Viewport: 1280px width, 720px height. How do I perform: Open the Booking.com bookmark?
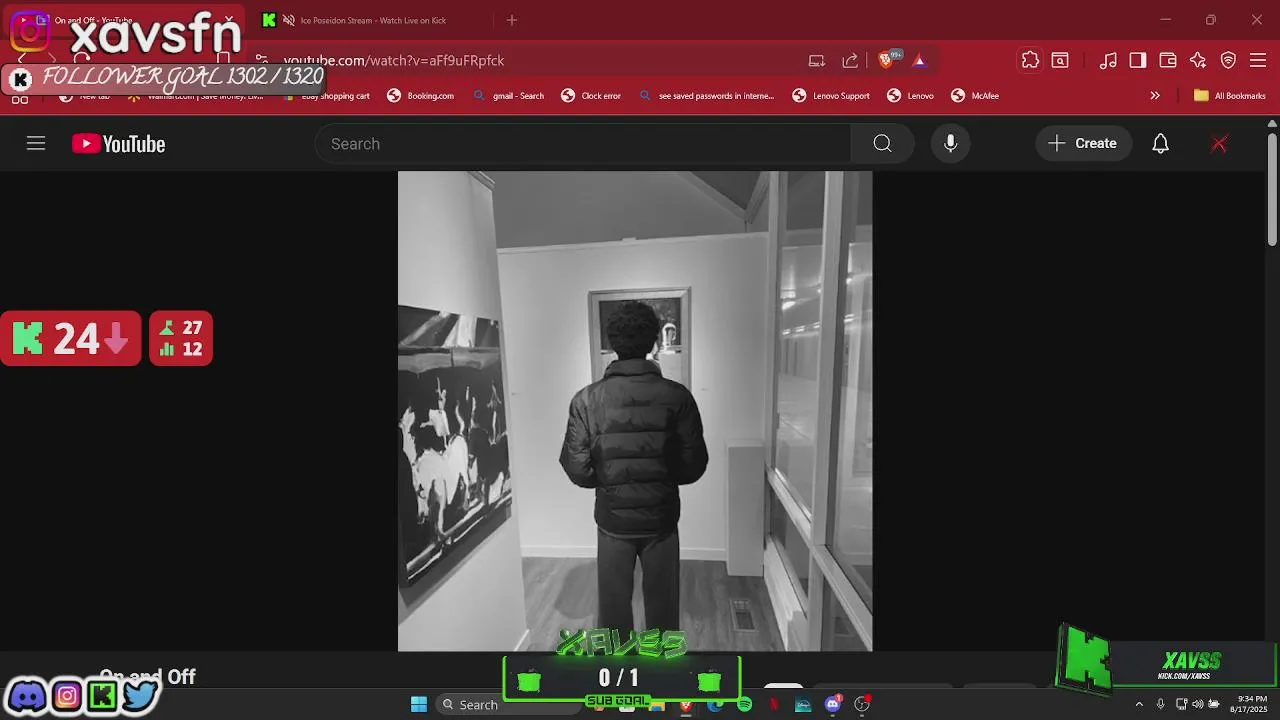420,96
